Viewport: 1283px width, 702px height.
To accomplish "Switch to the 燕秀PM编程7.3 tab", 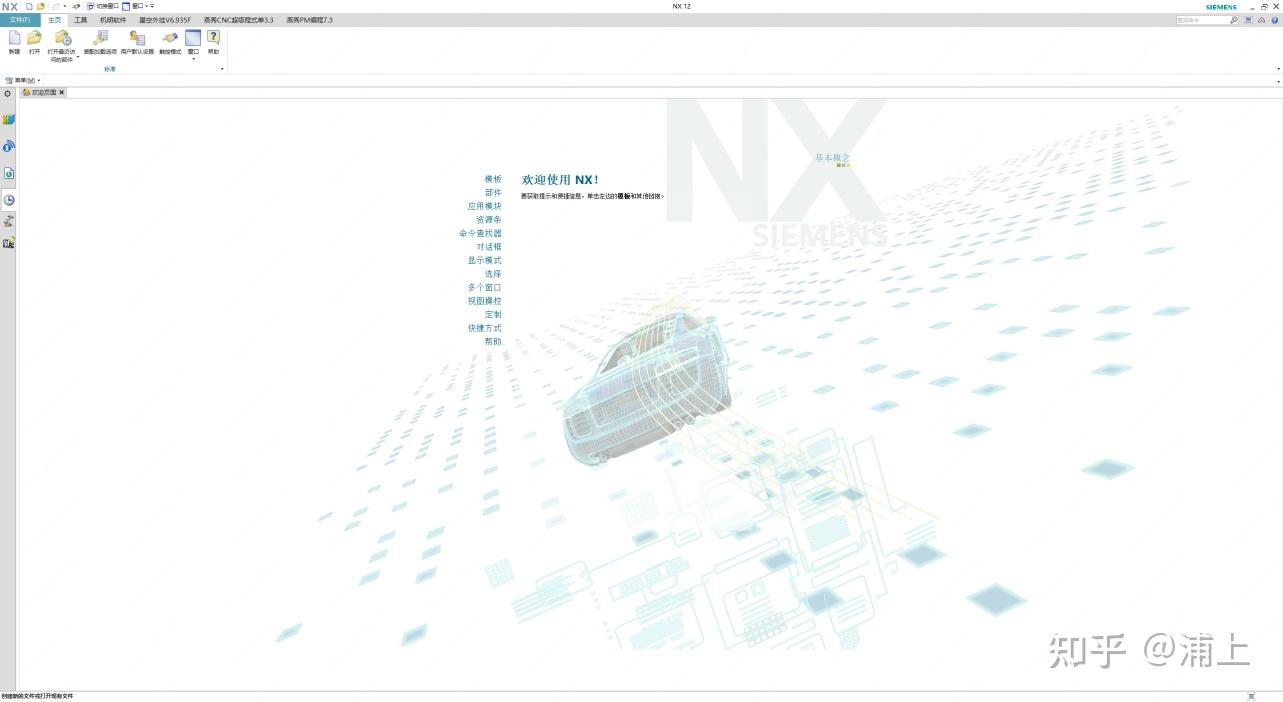I will [309, 20].
